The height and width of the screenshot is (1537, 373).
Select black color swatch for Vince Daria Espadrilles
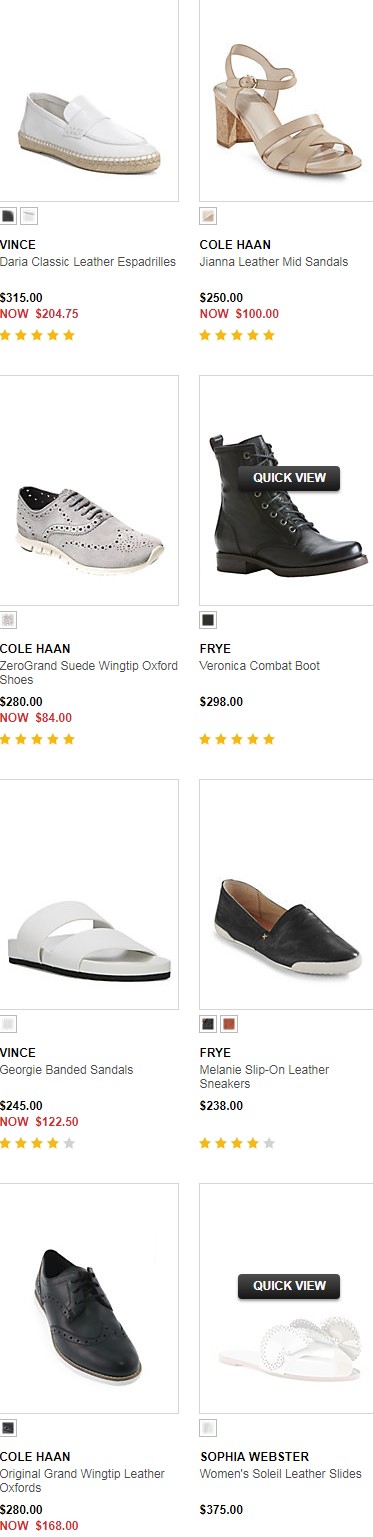[8, 216]
